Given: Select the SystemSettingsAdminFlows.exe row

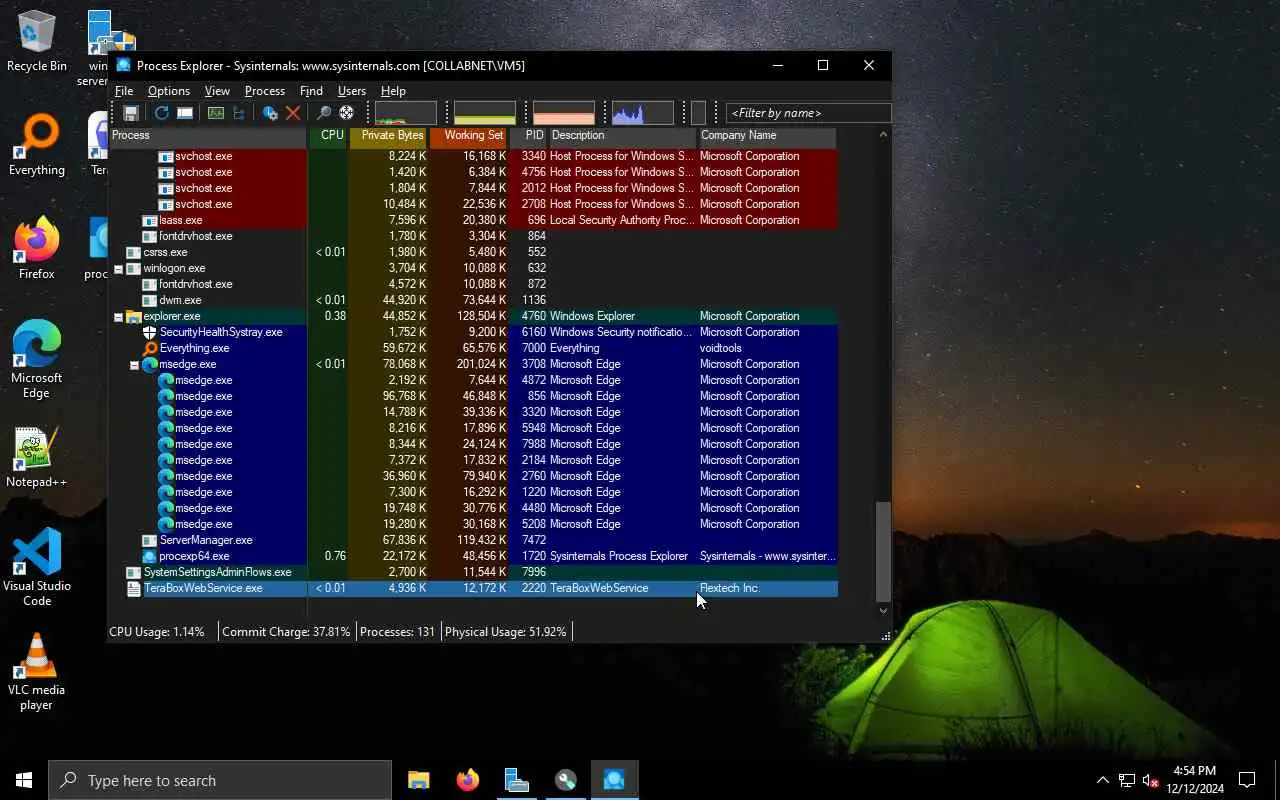Looking at the screenshot, I should 473,572.
